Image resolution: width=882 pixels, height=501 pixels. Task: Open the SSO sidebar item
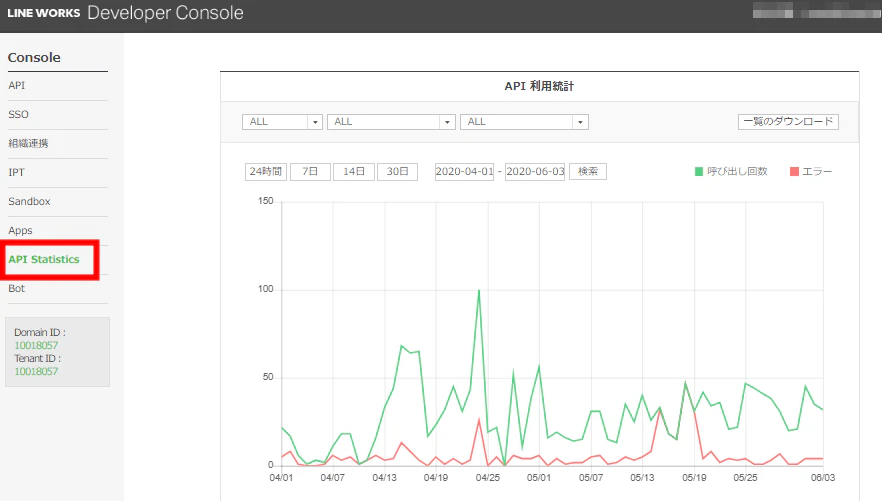coord(19,114)
